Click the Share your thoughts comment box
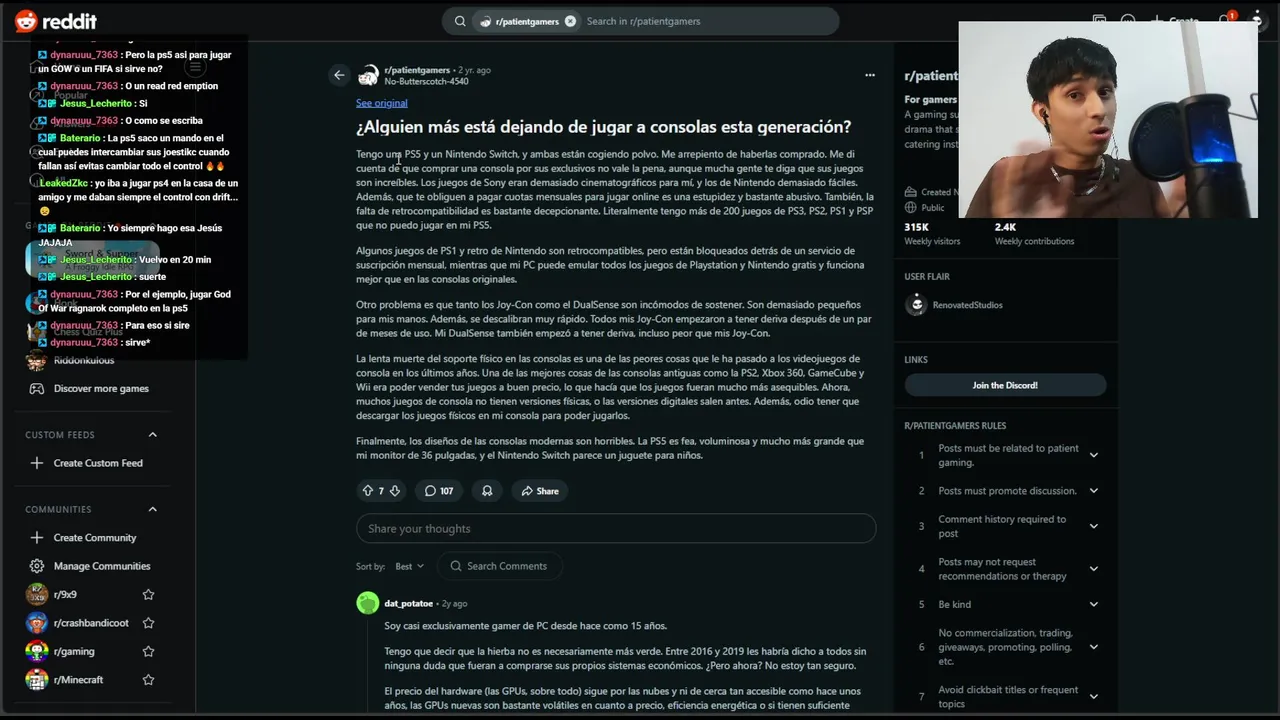 [616, 528]
